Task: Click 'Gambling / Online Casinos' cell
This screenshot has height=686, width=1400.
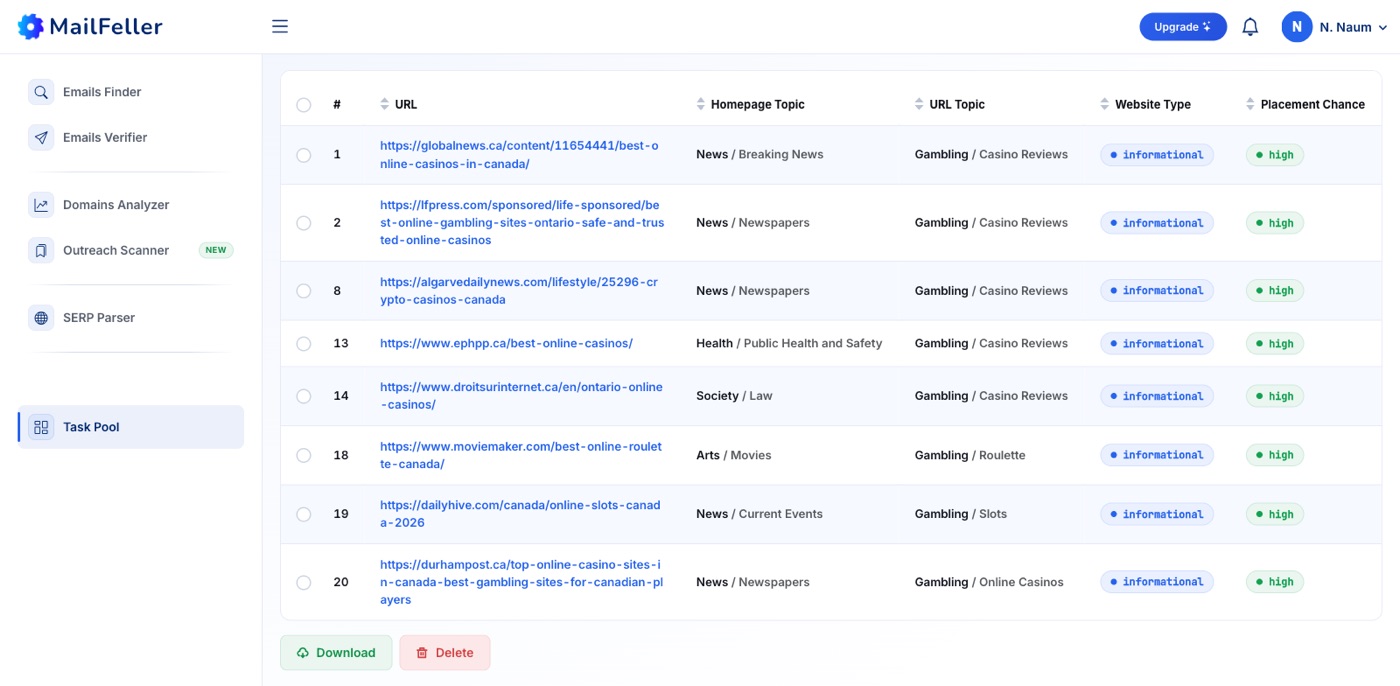Action: point(989,582)
